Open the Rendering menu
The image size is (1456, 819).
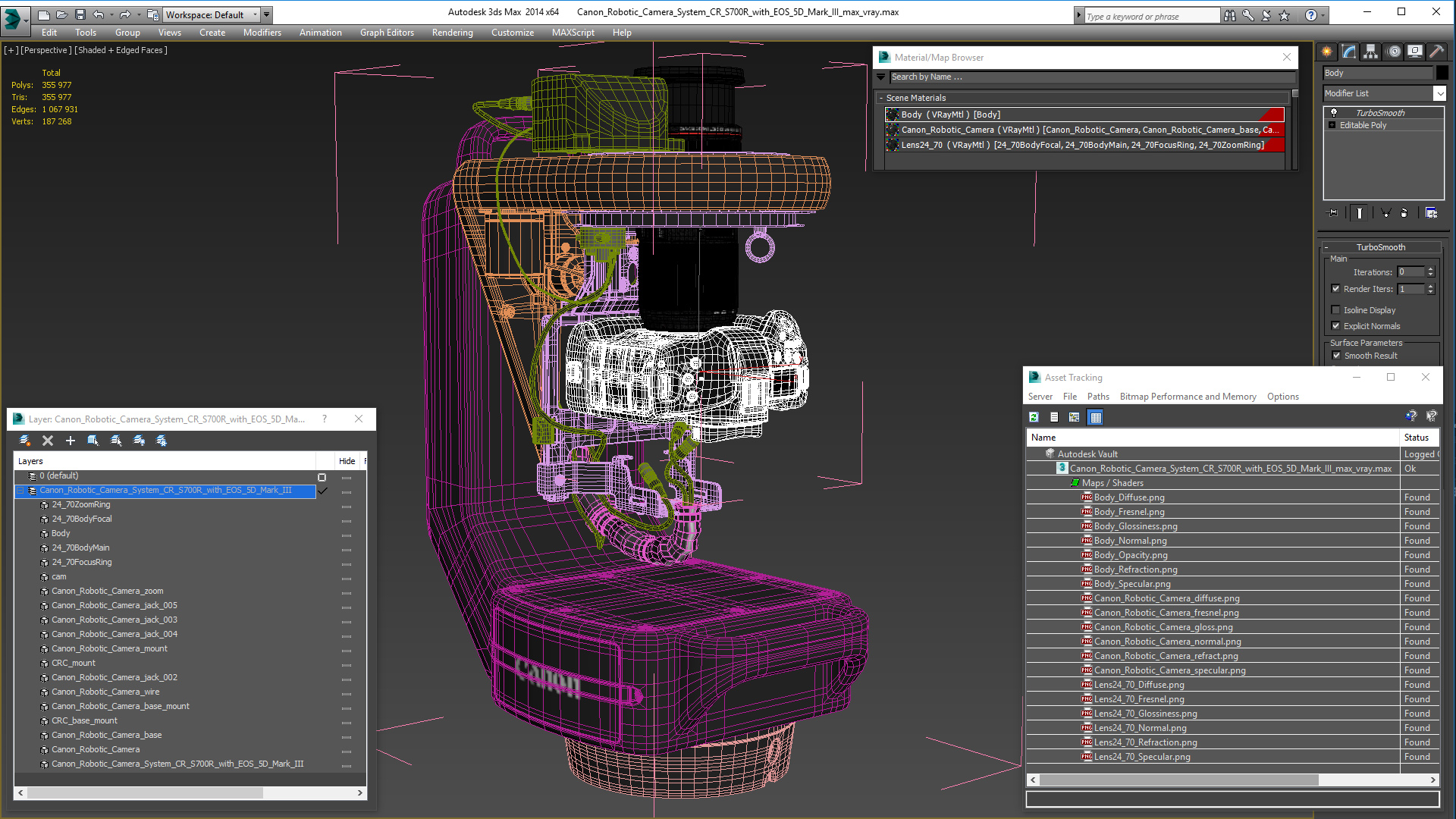(x=452, y=33)
